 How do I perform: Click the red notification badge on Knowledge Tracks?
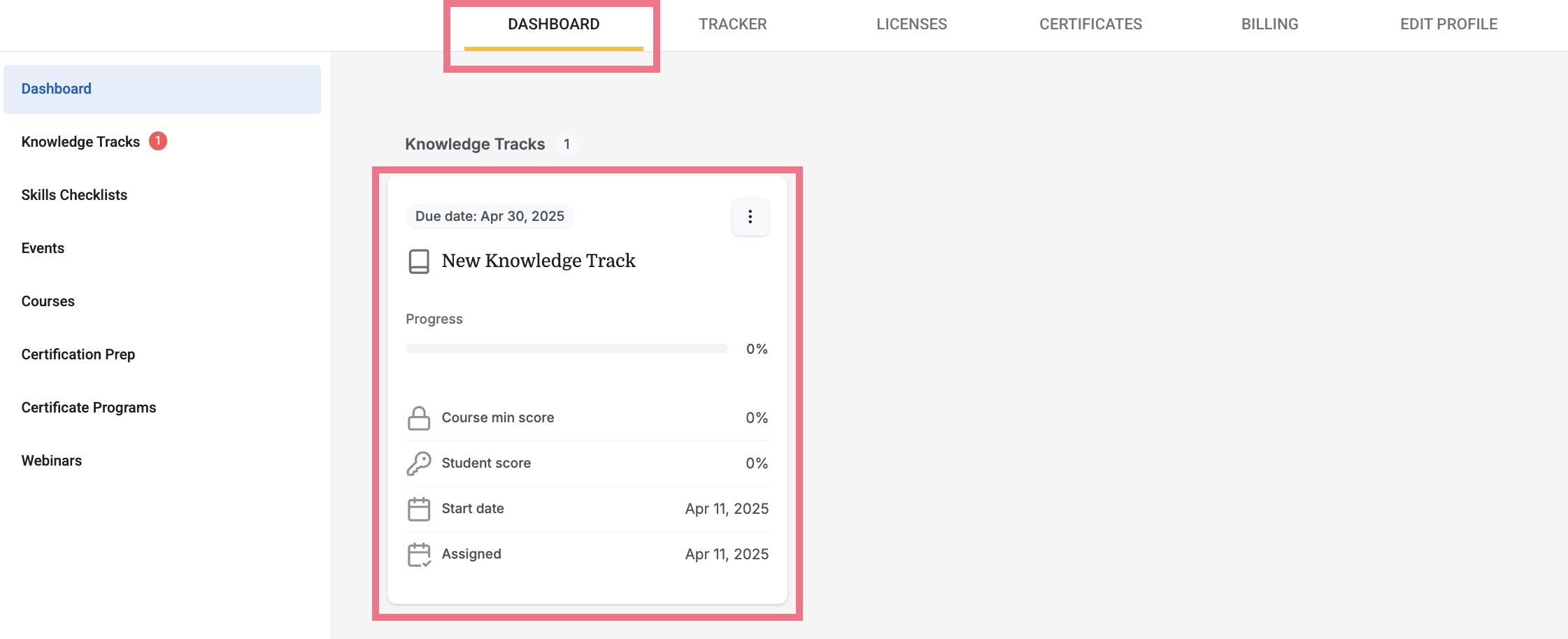(x=158, y=141)
